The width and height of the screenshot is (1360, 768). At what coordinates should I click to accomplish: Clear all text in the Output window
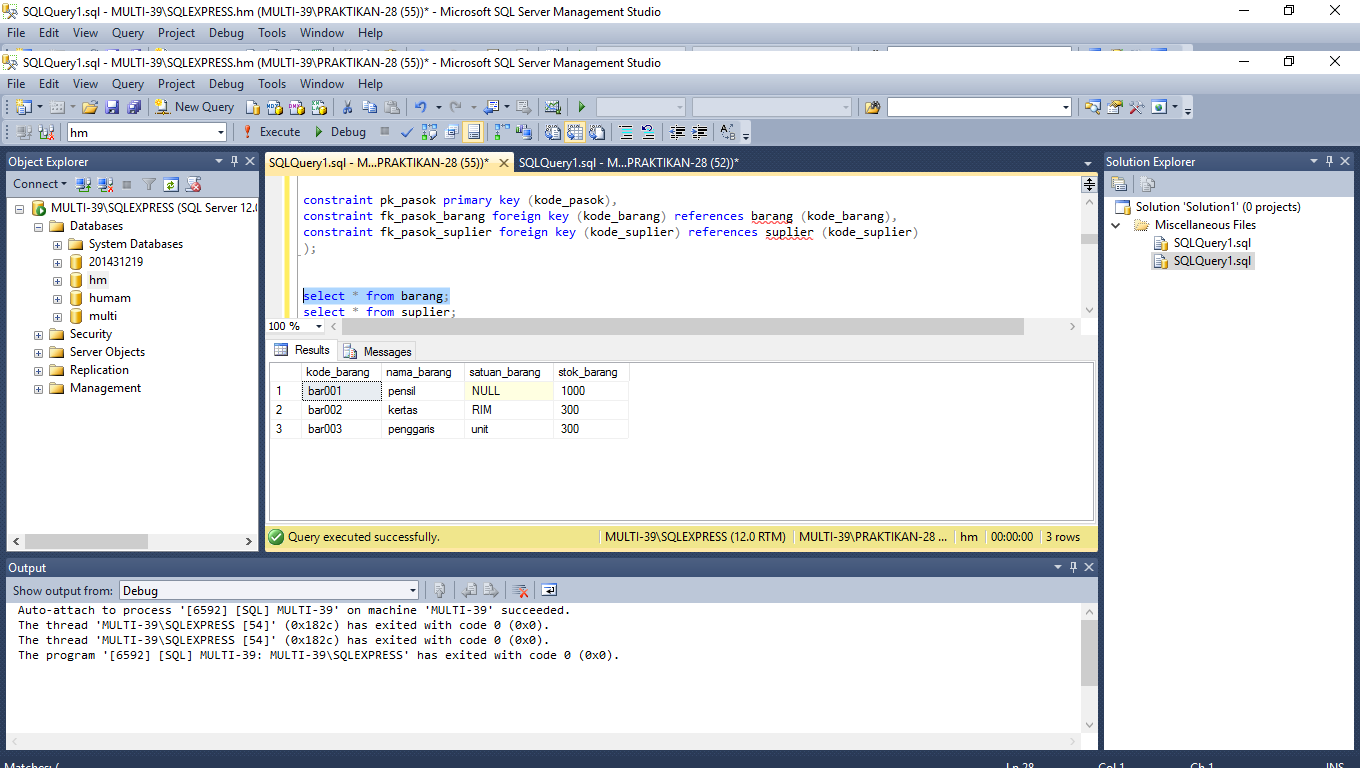point(521,589)
